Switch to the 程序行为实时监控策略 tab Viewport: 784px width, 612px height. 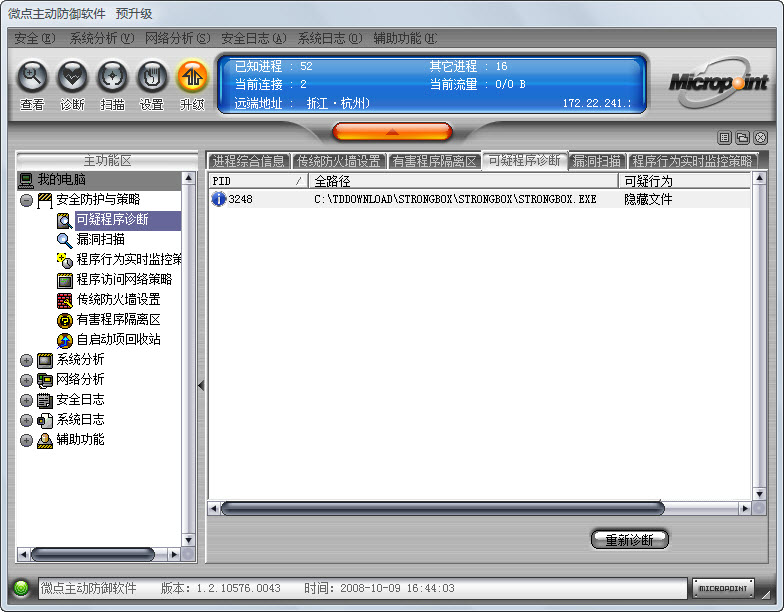point(693,161)
